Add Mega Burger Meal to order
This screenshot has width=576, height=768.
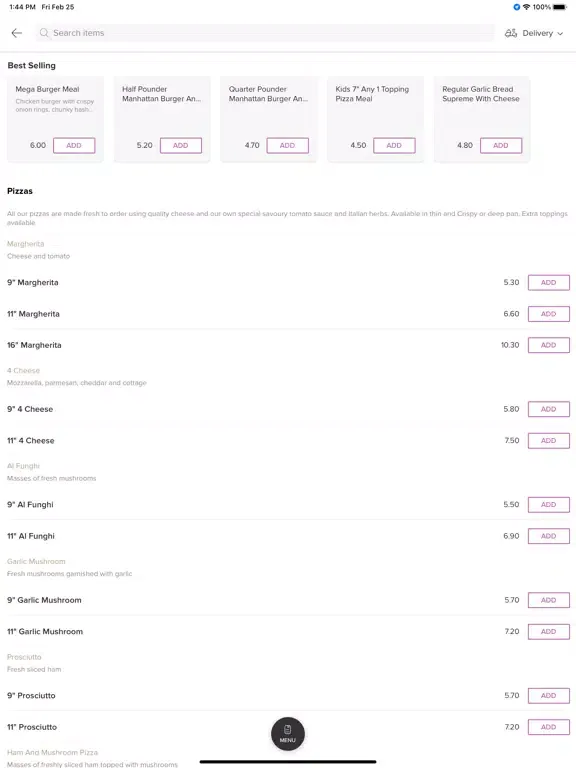74,145
